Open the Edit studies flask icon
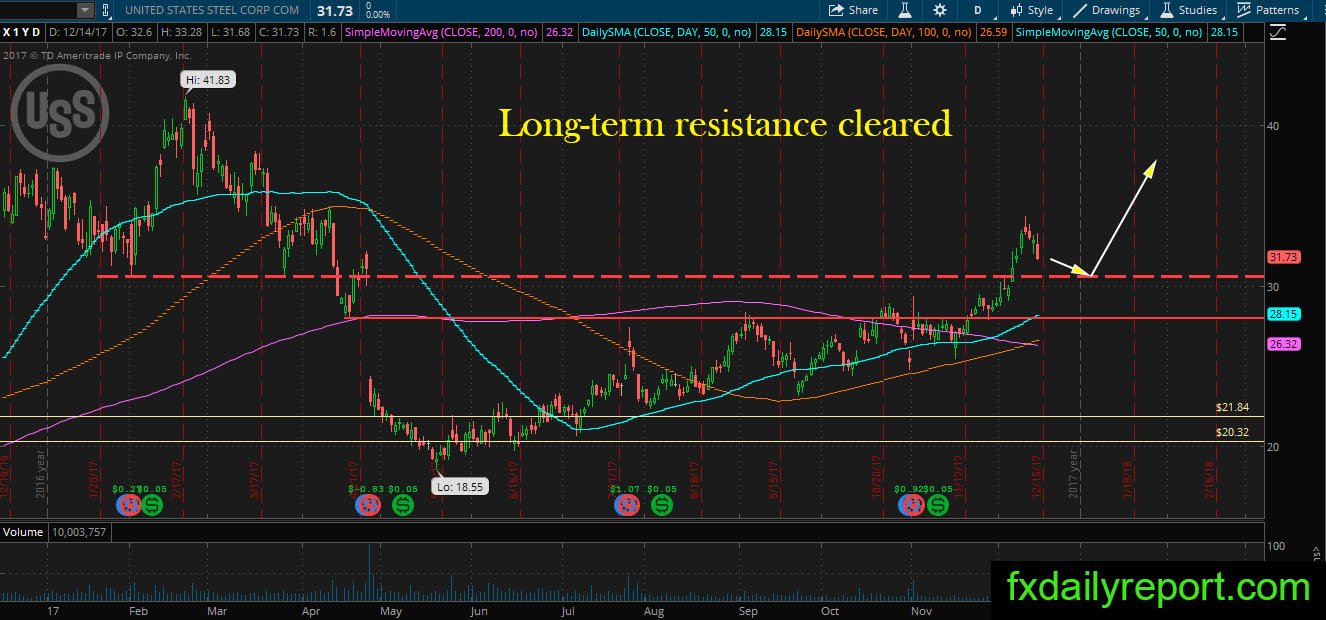The height and width of the screenshot is (620, 1326). 904,10
